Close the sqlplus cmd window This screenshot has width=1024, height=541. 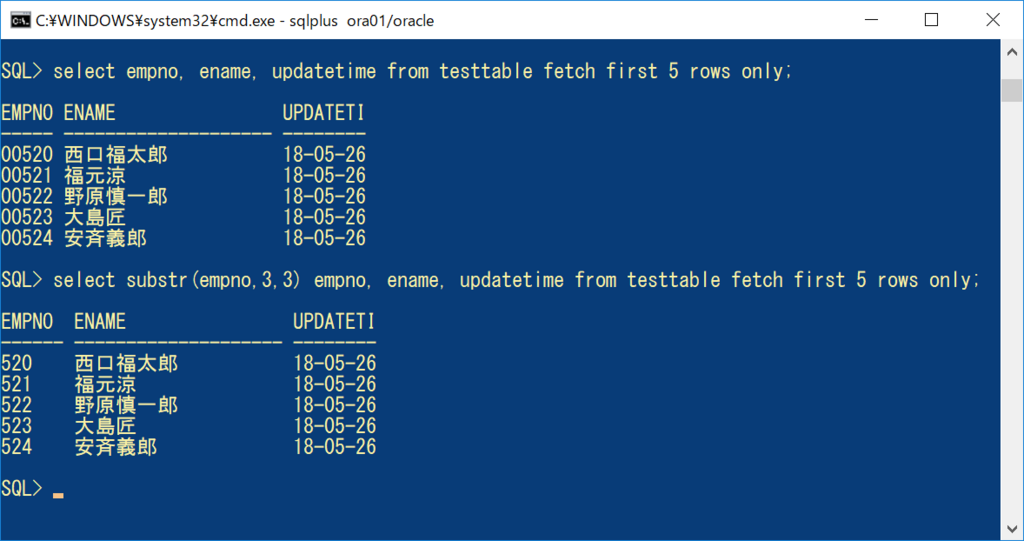[x=993, y=20]
